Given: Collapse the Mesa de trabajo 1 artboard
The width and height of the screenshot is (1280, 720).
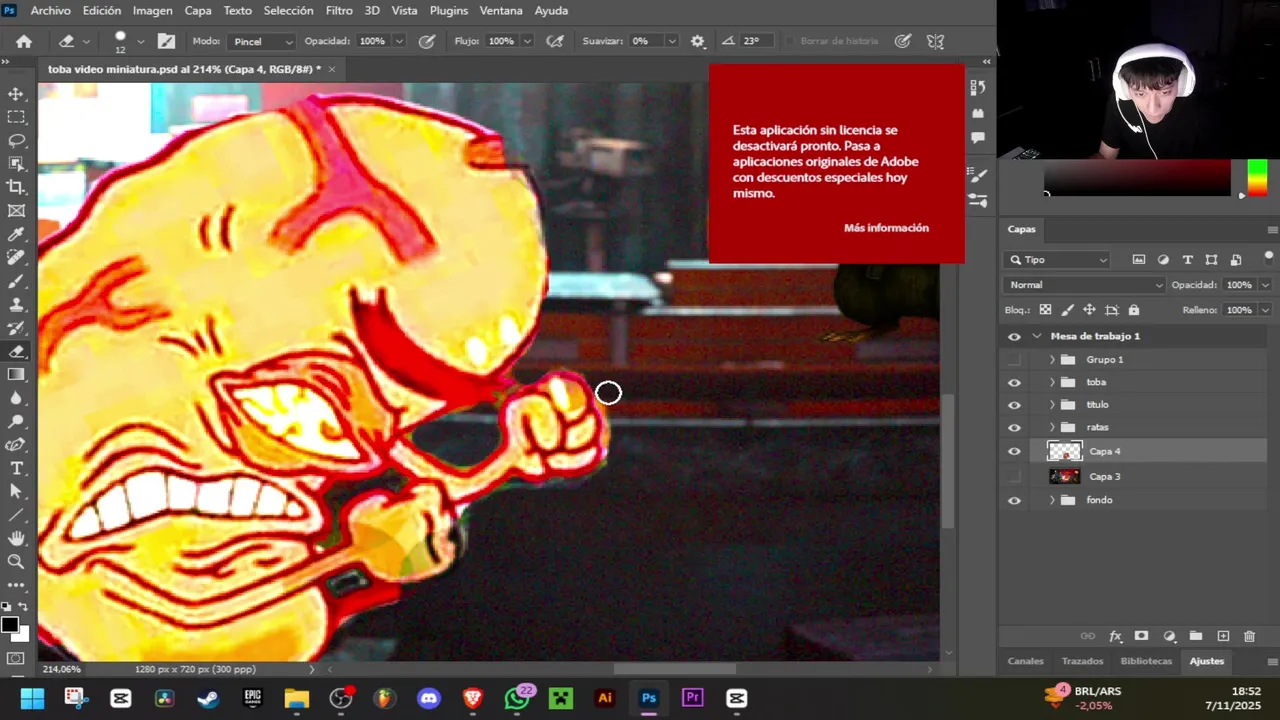Looking at the screenshot, I should [x=1037, y=337].
